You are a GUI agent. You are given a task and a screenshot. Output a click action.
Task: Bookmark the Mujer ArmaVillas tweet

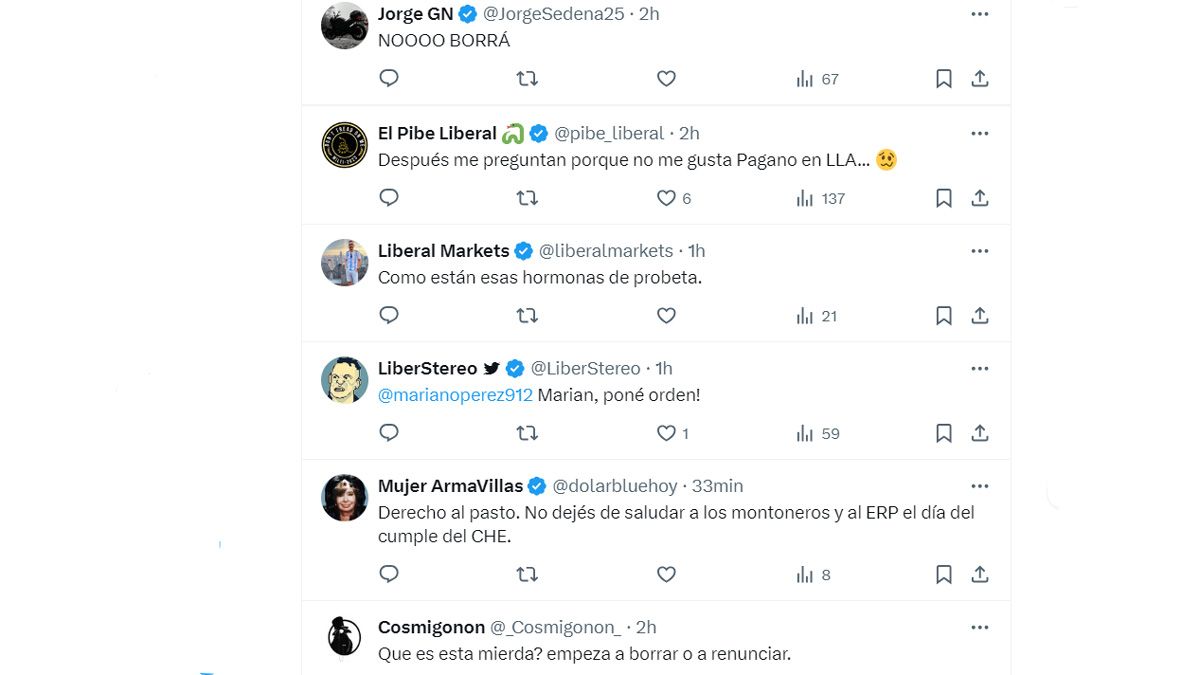click(x=943, y=574)
